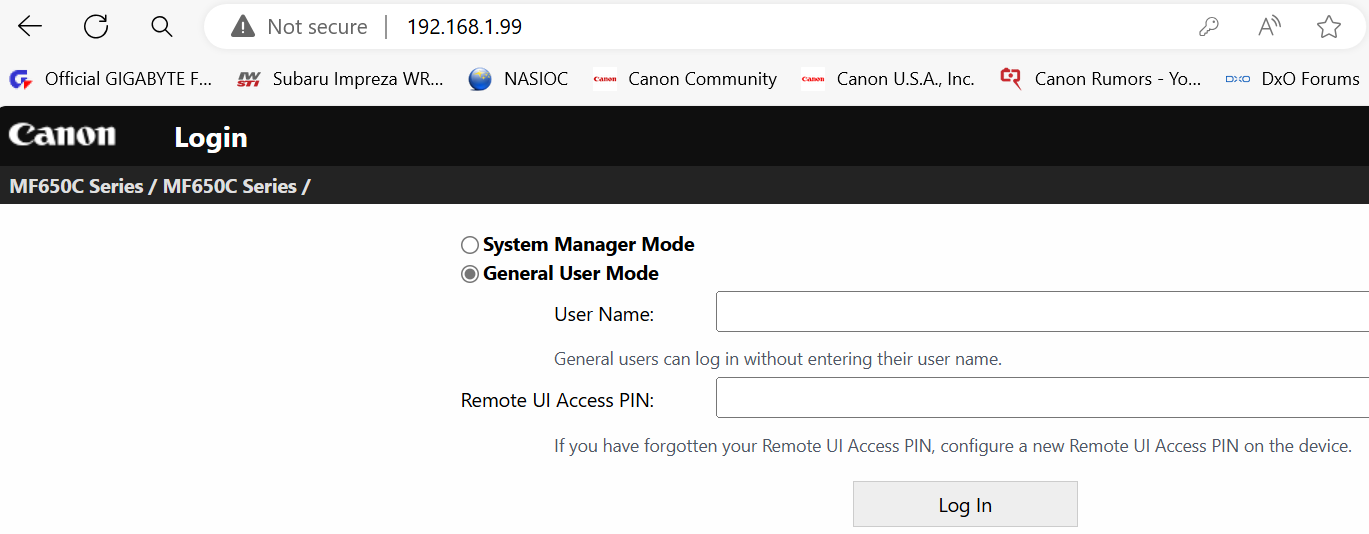Open the Not secure warning icon
The image size is (1369, 534).
click(243, 27)
